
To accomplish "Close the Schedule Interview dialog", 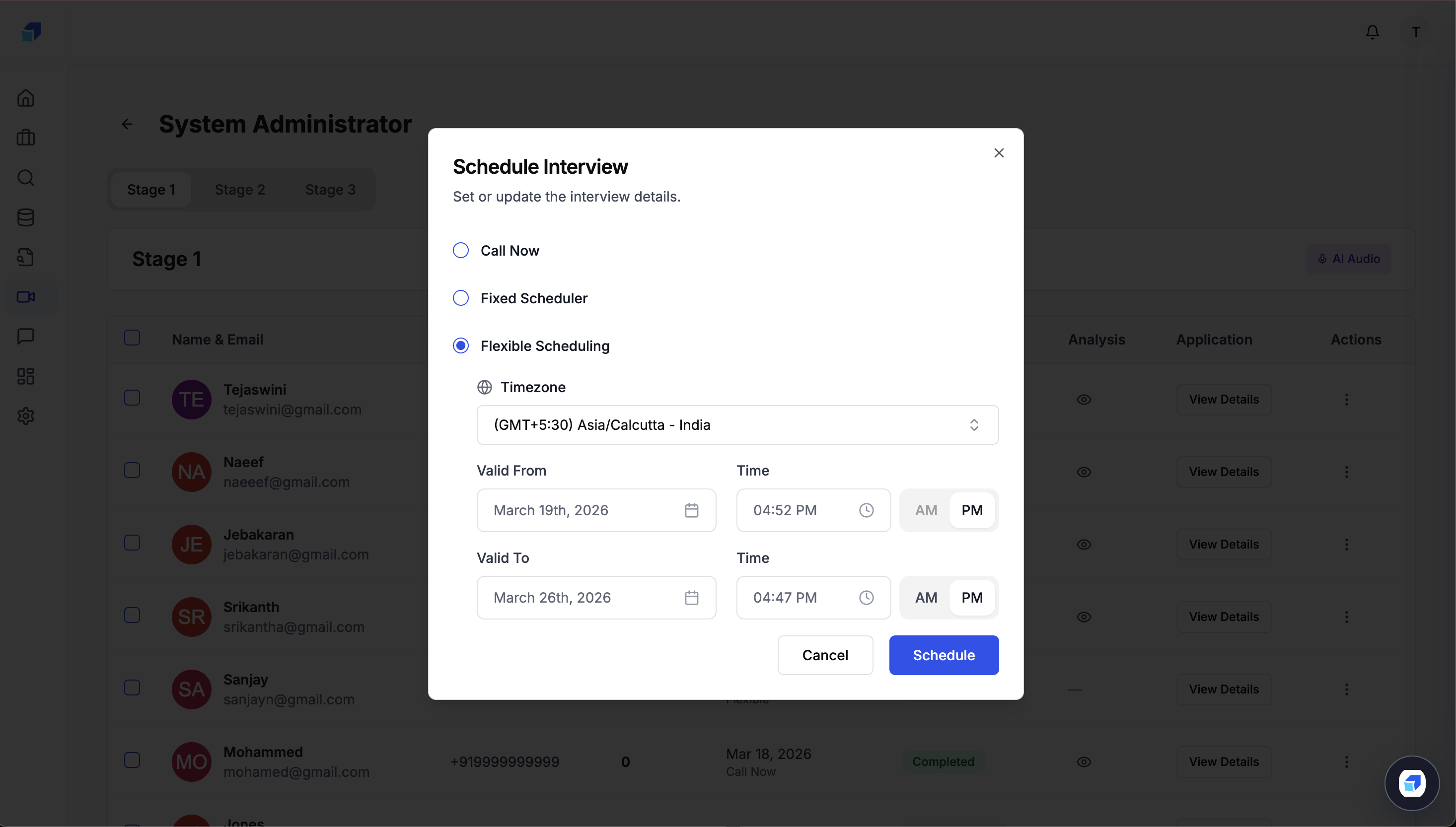I will point(999,153).
